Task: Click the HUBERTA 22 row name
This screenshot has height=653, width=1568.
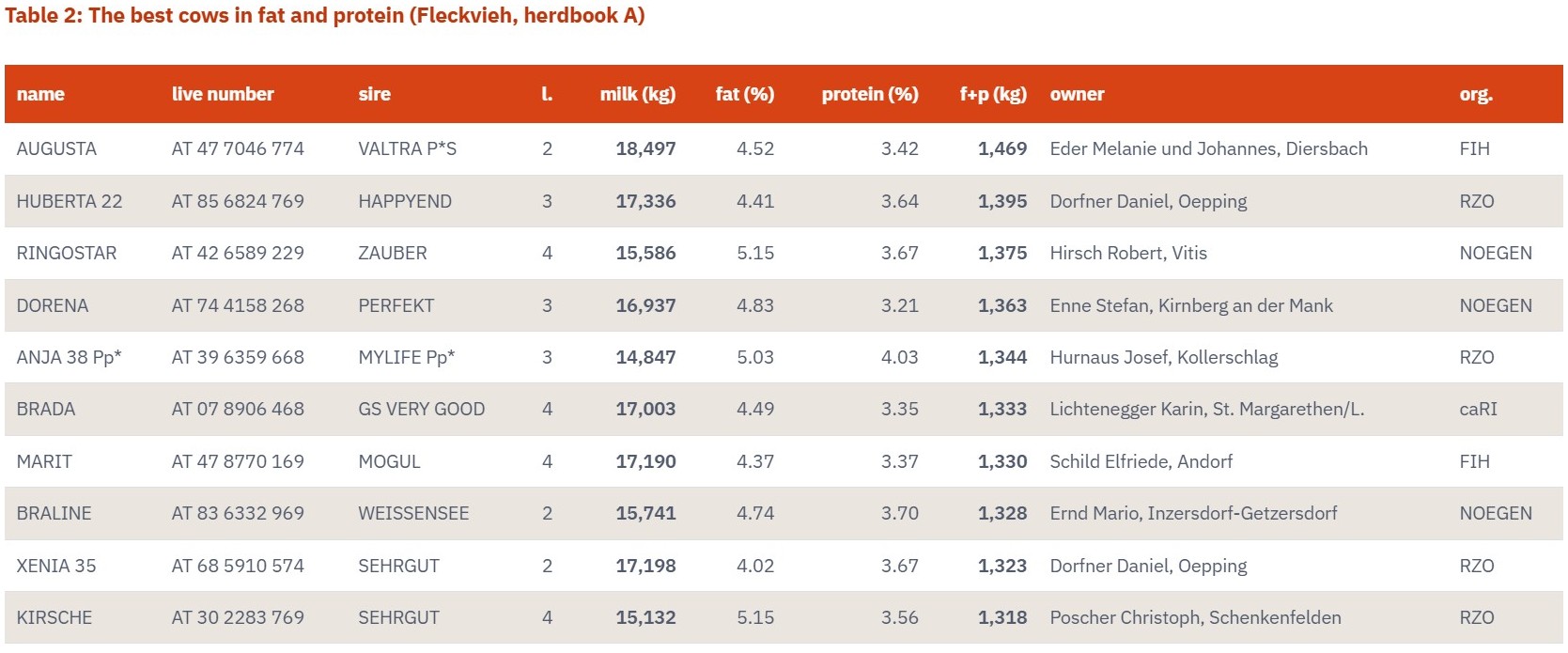Action: 70,201
